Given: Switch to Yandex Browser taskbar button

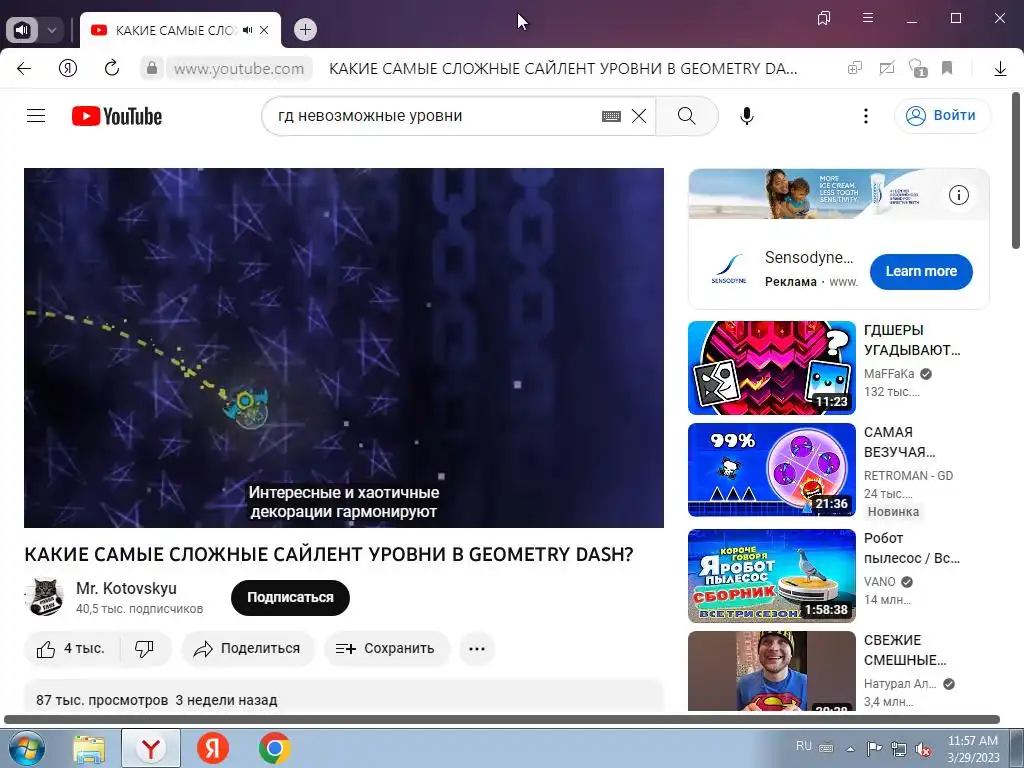Looking at the screenshot, I should (x=151, y=748).
